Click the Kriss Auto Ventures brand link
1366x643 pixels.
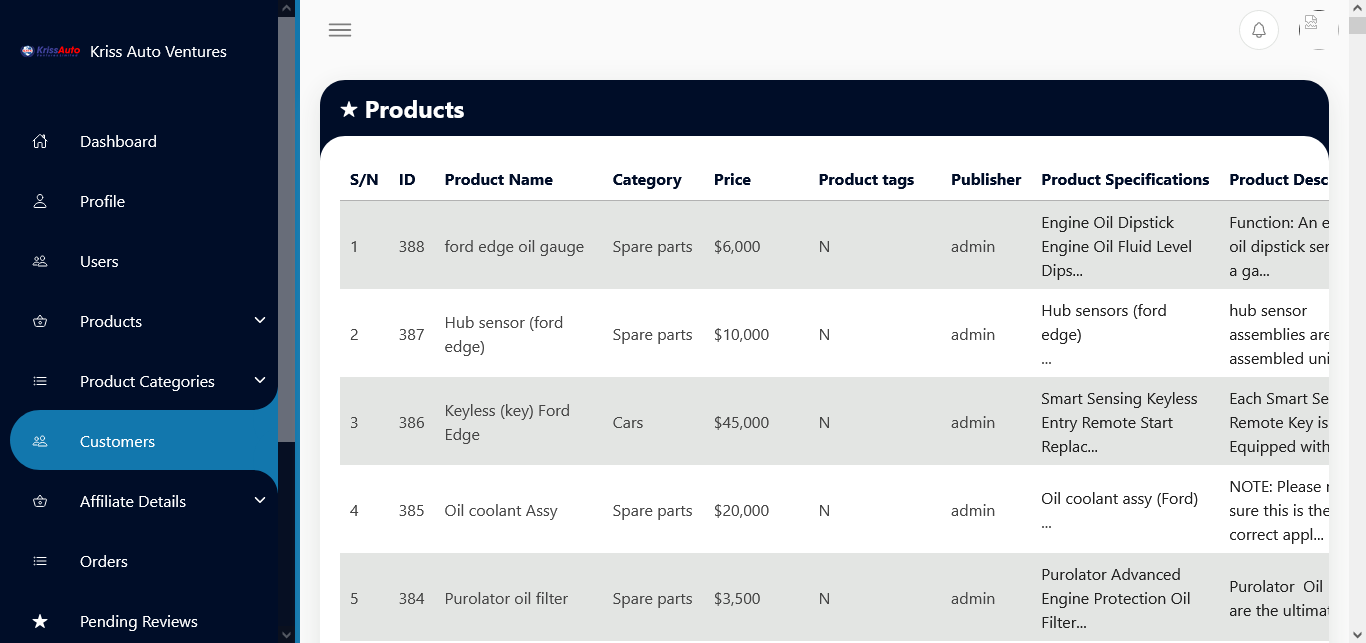pyautogui.click(x=158, y=51)
